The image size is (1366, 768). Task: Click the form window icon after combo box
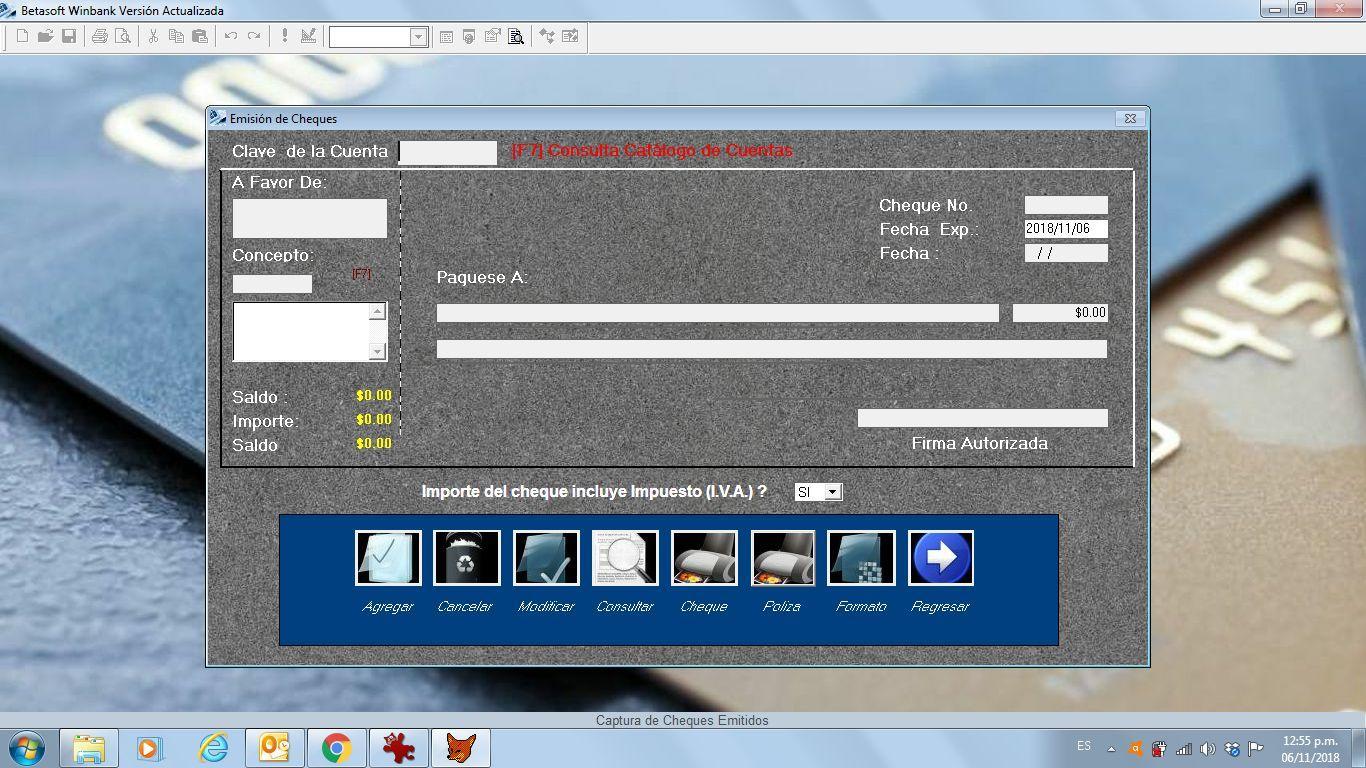click(446, 36)
